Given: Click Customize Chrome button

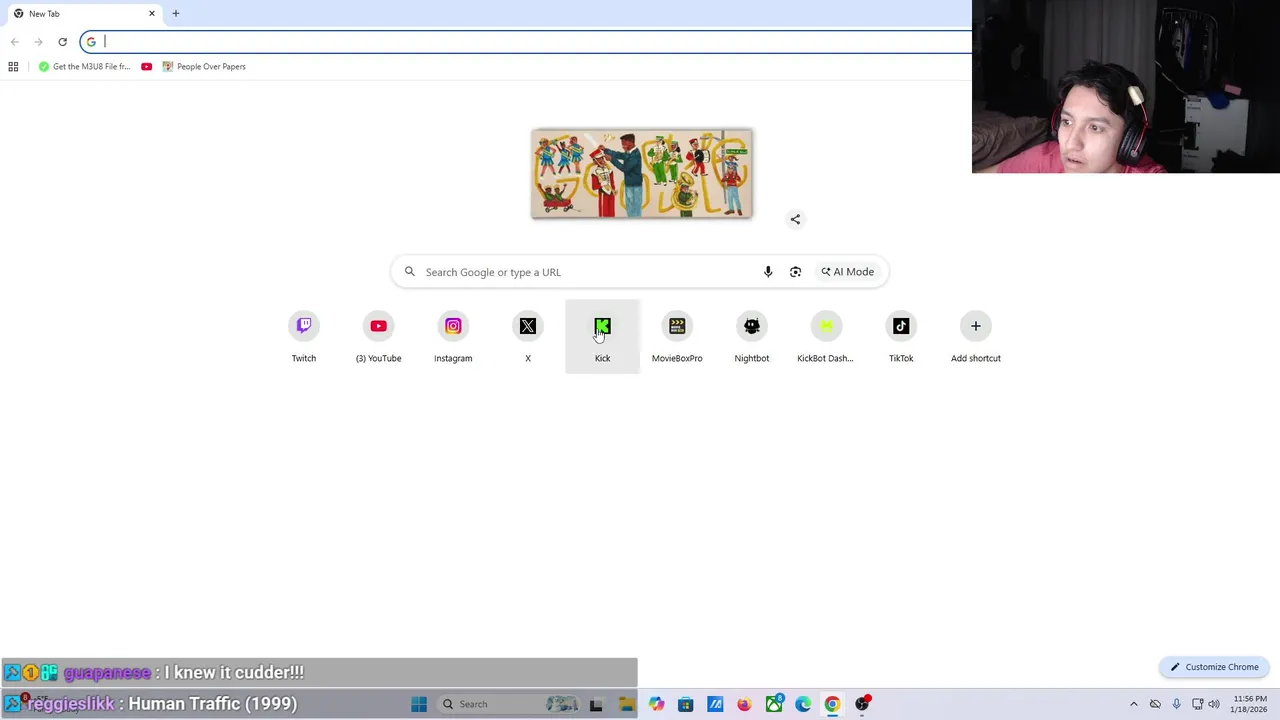Looking at the screenshot, I should (x=1215, y=667).
